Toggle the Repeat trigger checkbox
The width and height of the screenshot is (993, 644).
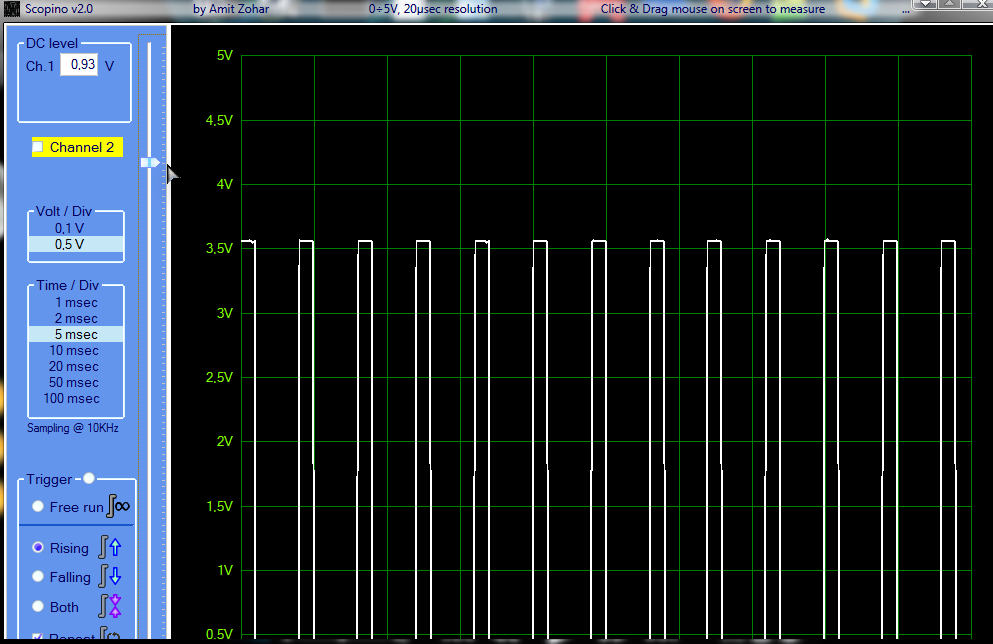click(38, 637)
